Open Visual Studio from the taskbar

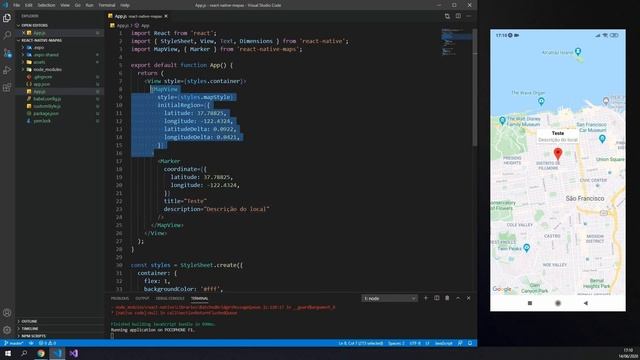(73, 353)
